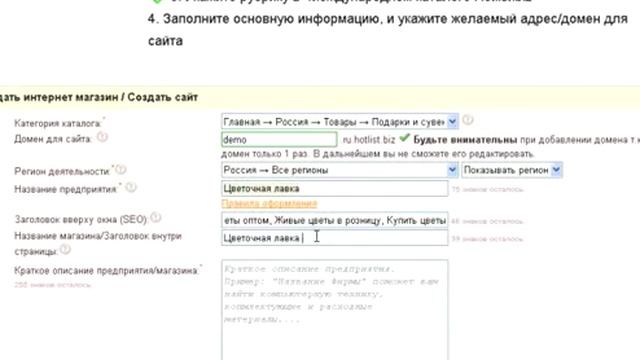Screen dimensions: 640x360
Task: Click the Краткое описание предприятия/магазина label
Action: click(x=106, y=271)
